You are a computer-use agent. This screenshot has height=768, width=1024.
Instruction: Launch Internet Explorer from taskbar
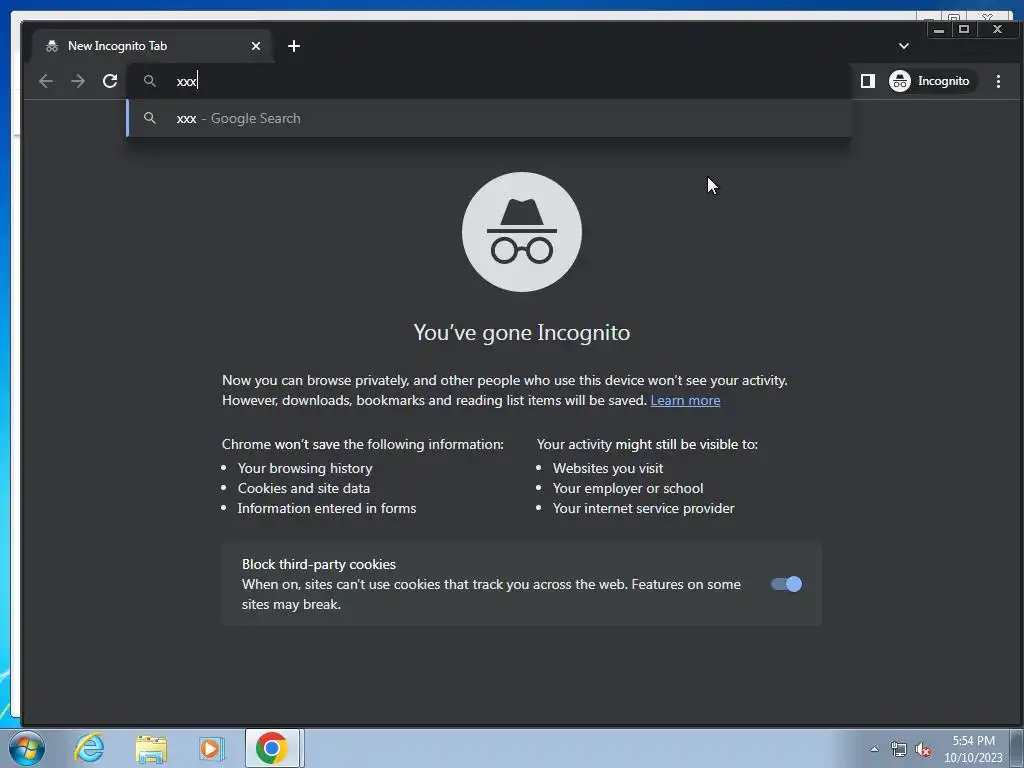89,748
